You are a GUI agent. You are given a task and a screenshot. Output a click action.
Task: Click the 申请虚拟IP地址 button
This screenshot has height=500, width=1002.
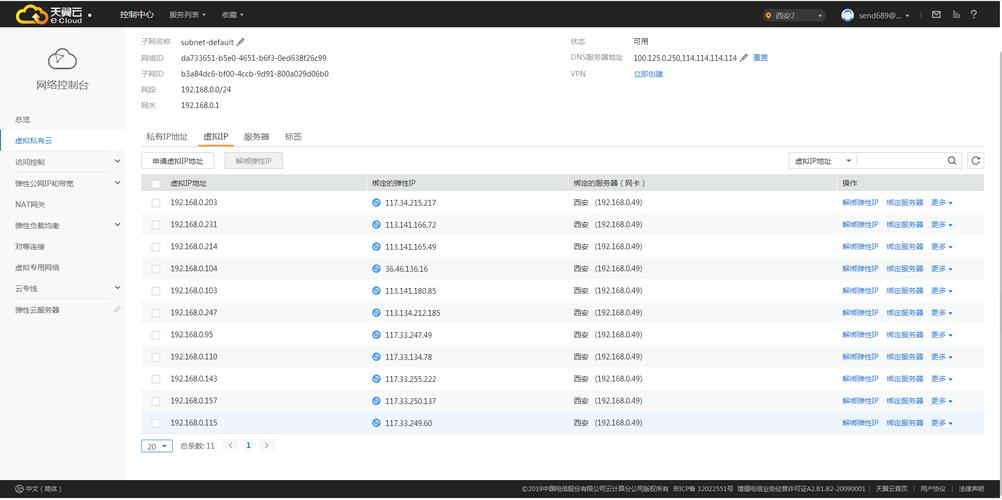point(178,161)
